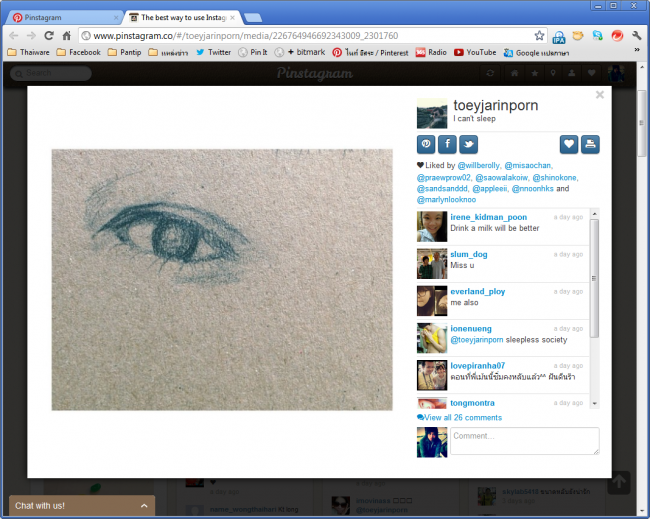Expand the Chat with us panel
This screenshot has height=519, width=650.
click(x=82, y=506)
